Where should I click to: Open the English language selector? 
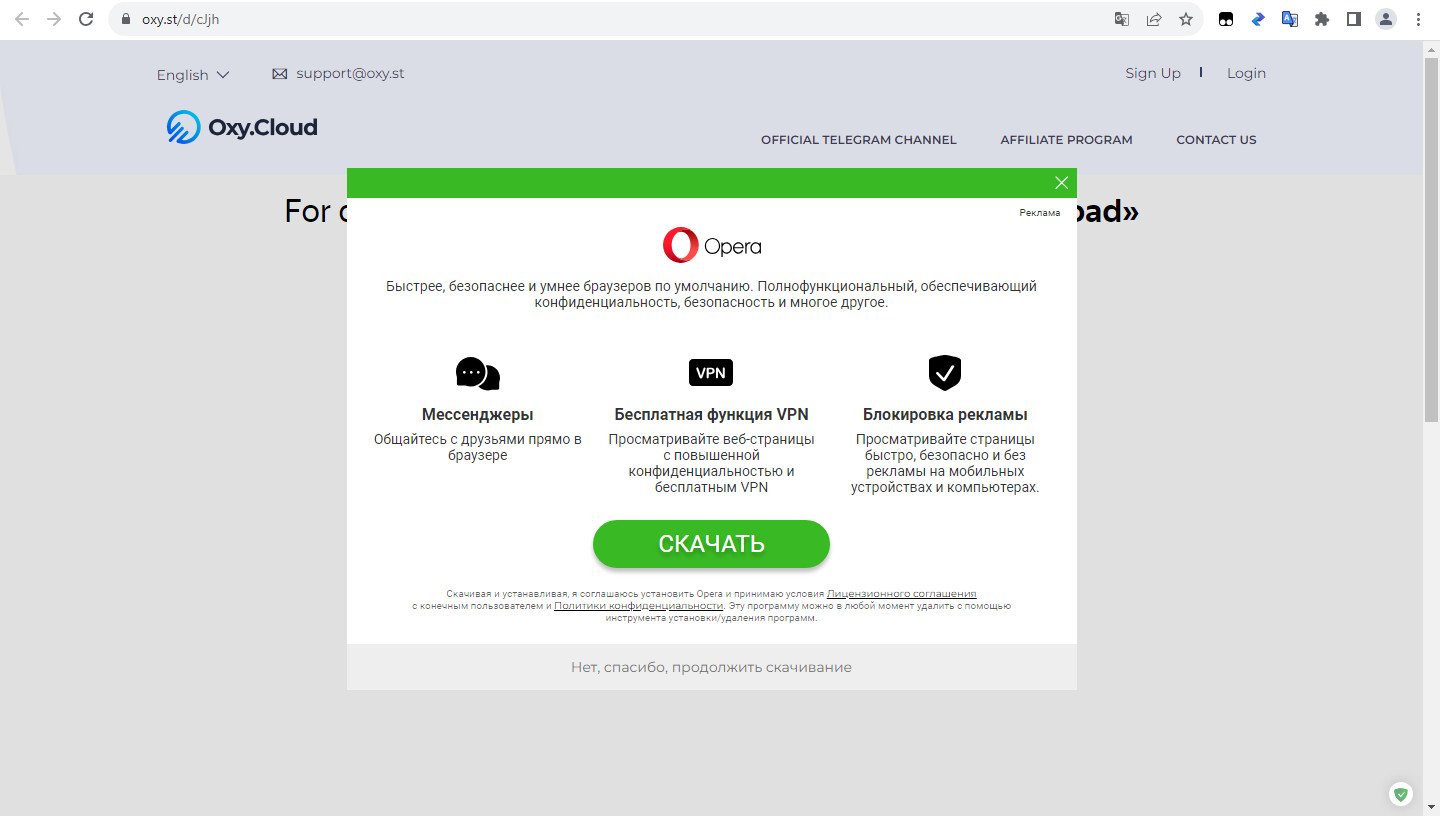pyautogui.click(x=192, y=74)
